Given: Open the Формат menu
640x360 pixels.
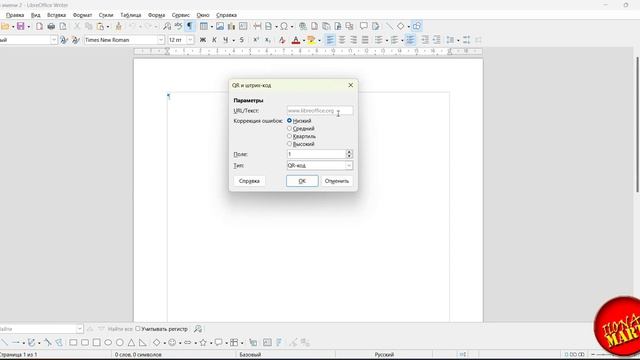Looking at the screenshot, I should (x=82, y=15).
